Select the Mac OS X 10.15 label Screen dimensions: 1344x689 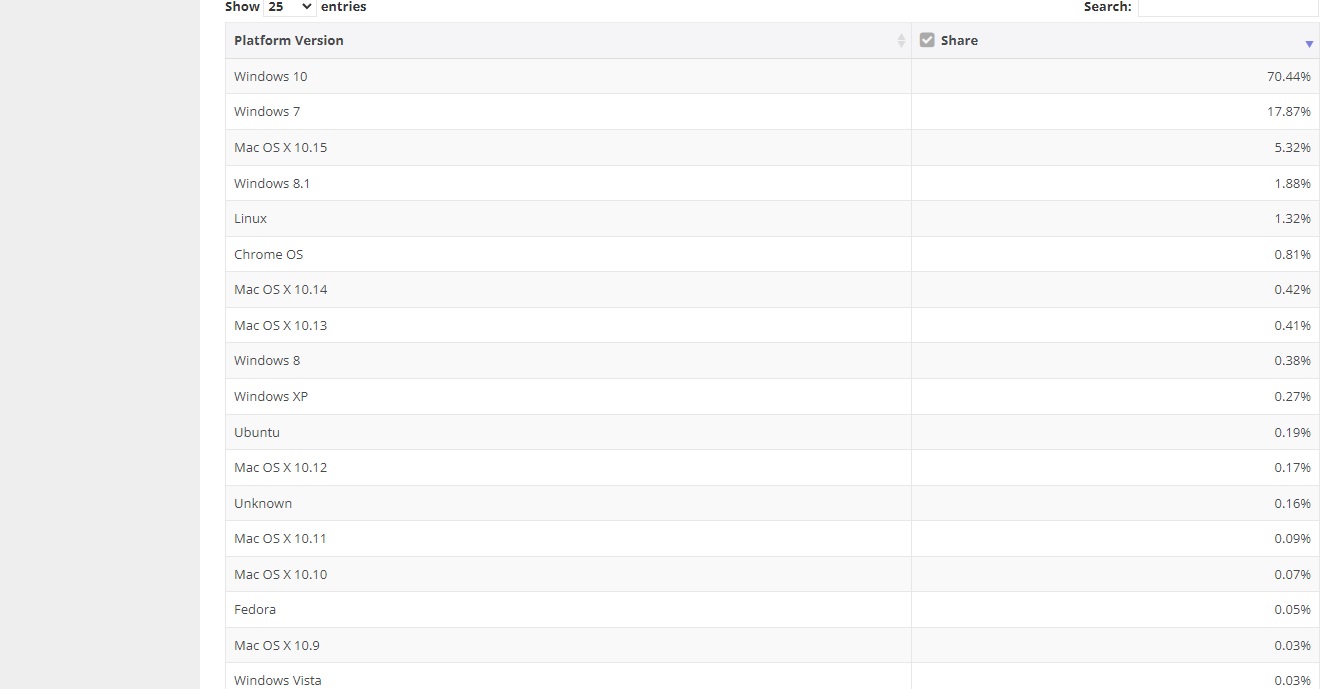pos(281,147)
